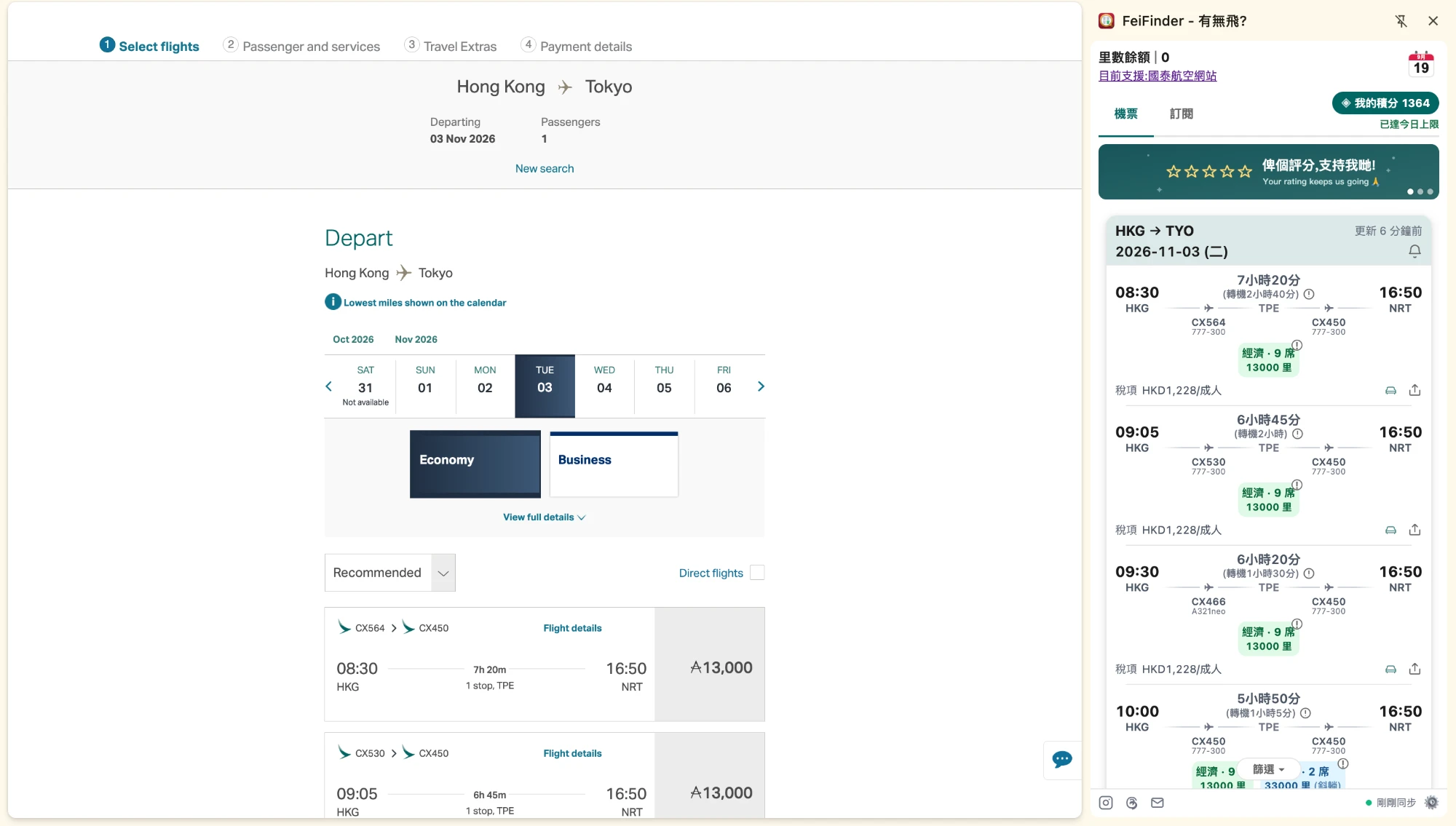Click 經濟 9席 13000里 badge on 09:30 flight
Image resolution: width=1456 pixels, height=826 pixels.
click(x=1268, y=638)
